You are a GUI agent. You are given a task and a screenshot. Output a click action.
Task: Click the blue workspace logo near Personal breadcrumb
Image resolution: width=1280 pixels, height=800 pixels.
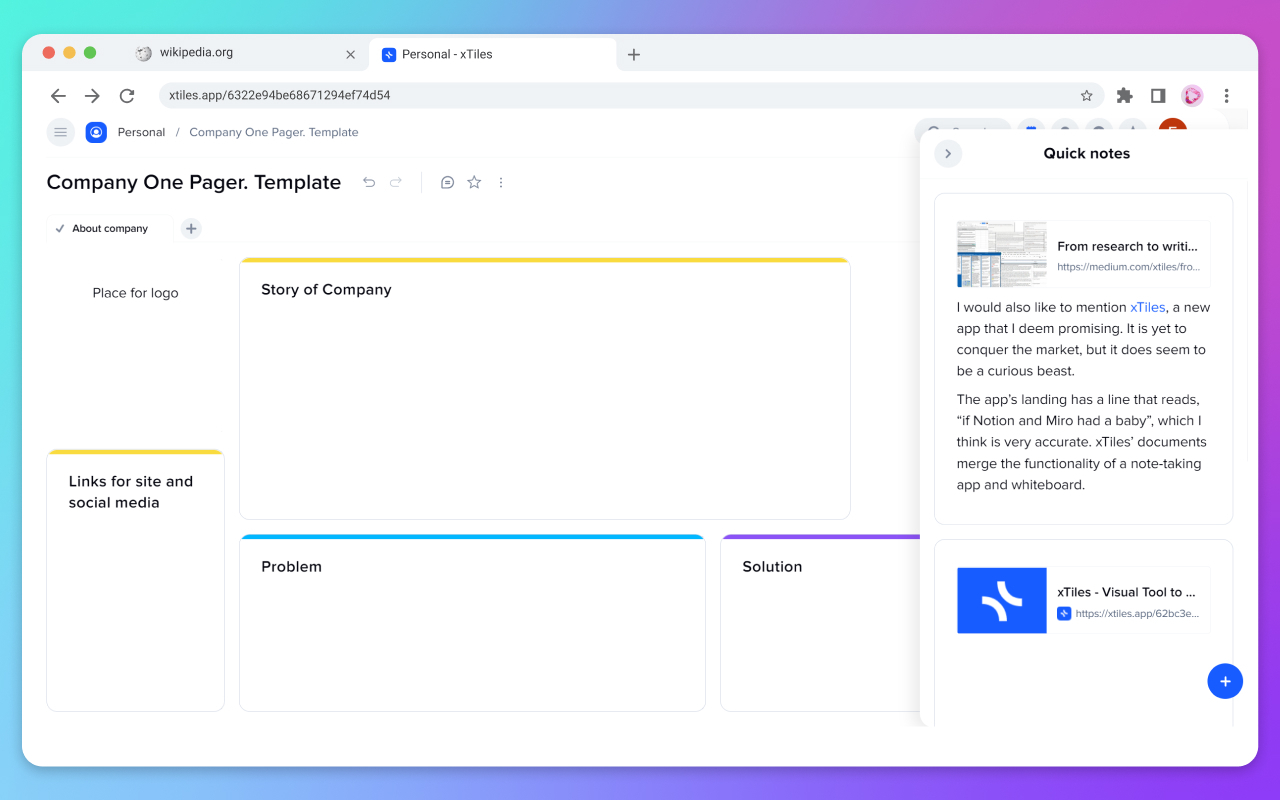coord(96,131)
